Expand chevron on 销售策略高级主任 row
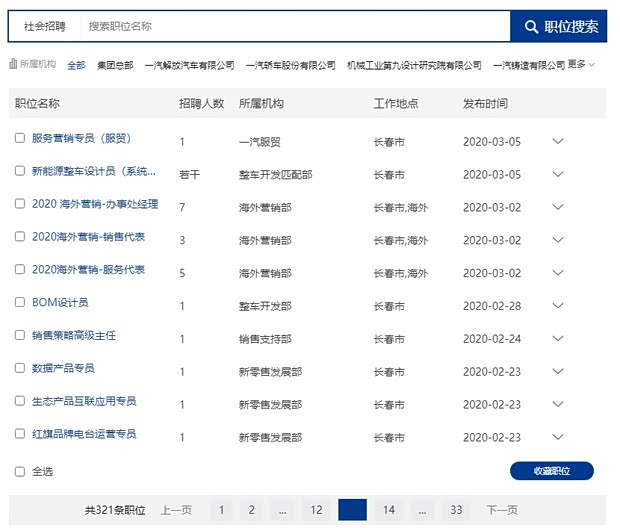 [558, 338]
